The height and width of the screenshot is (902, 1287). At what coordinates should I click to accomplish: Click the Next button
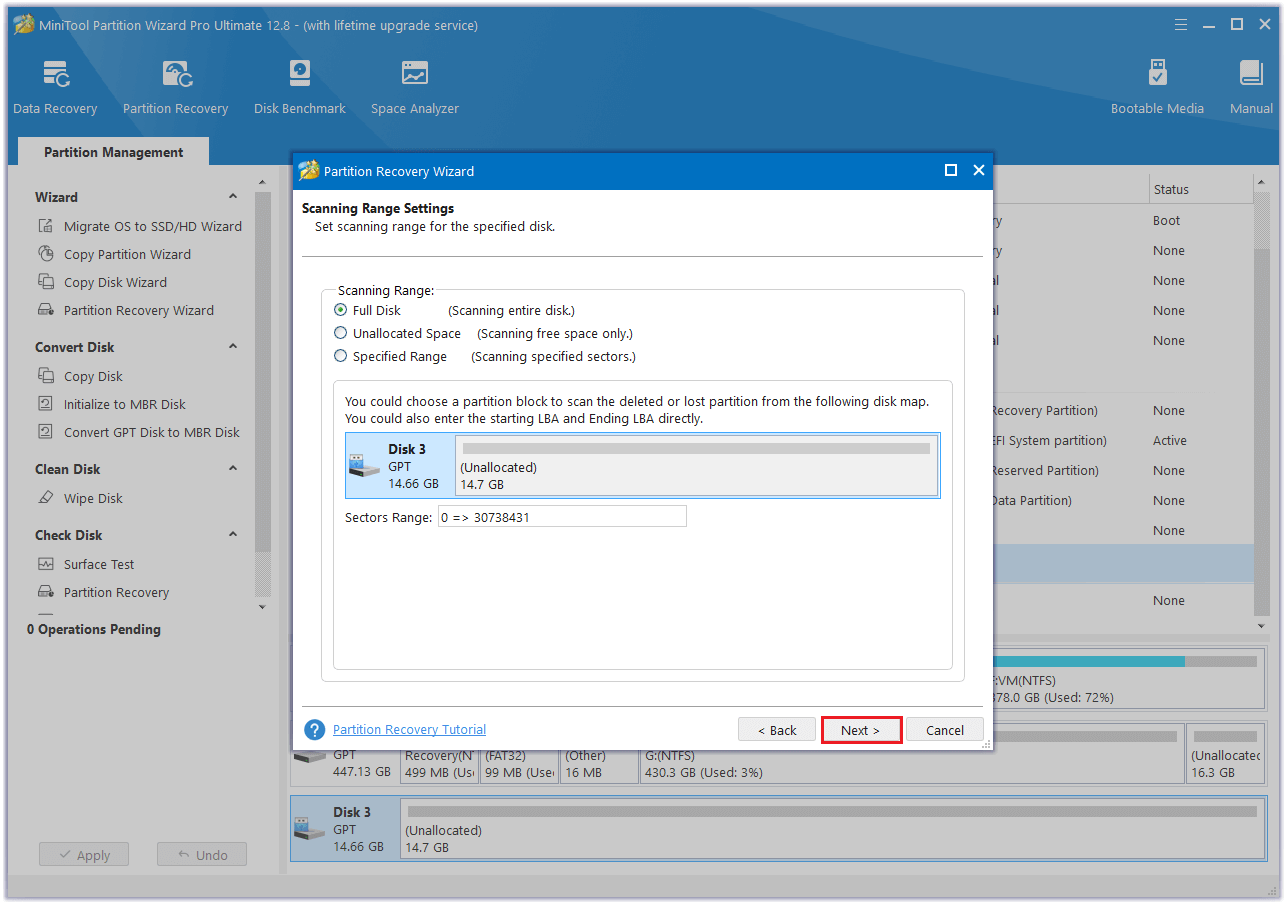click(x=861, y=730)
